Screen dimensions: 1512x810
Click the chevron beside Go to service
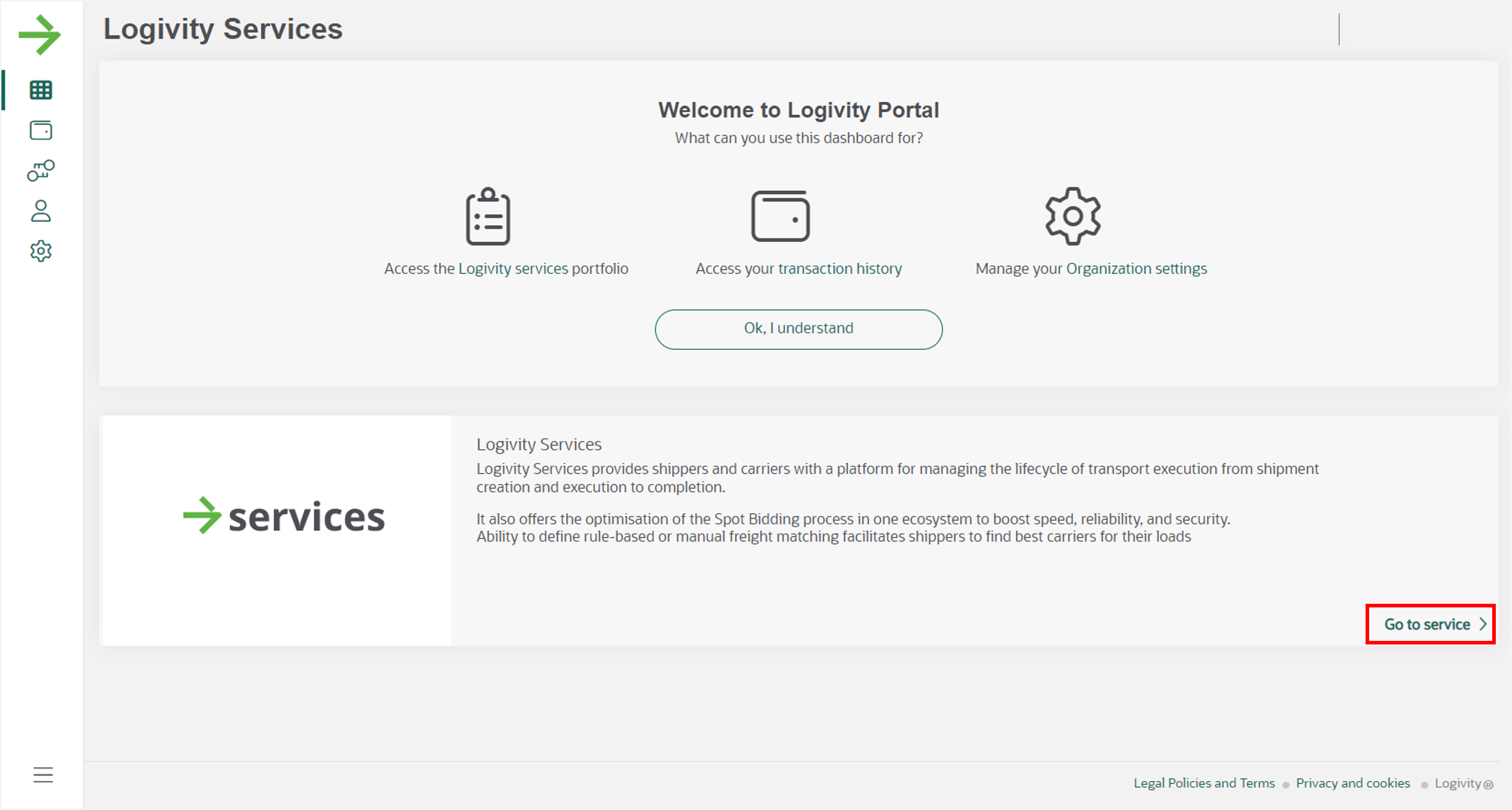tap(1482, 624)
